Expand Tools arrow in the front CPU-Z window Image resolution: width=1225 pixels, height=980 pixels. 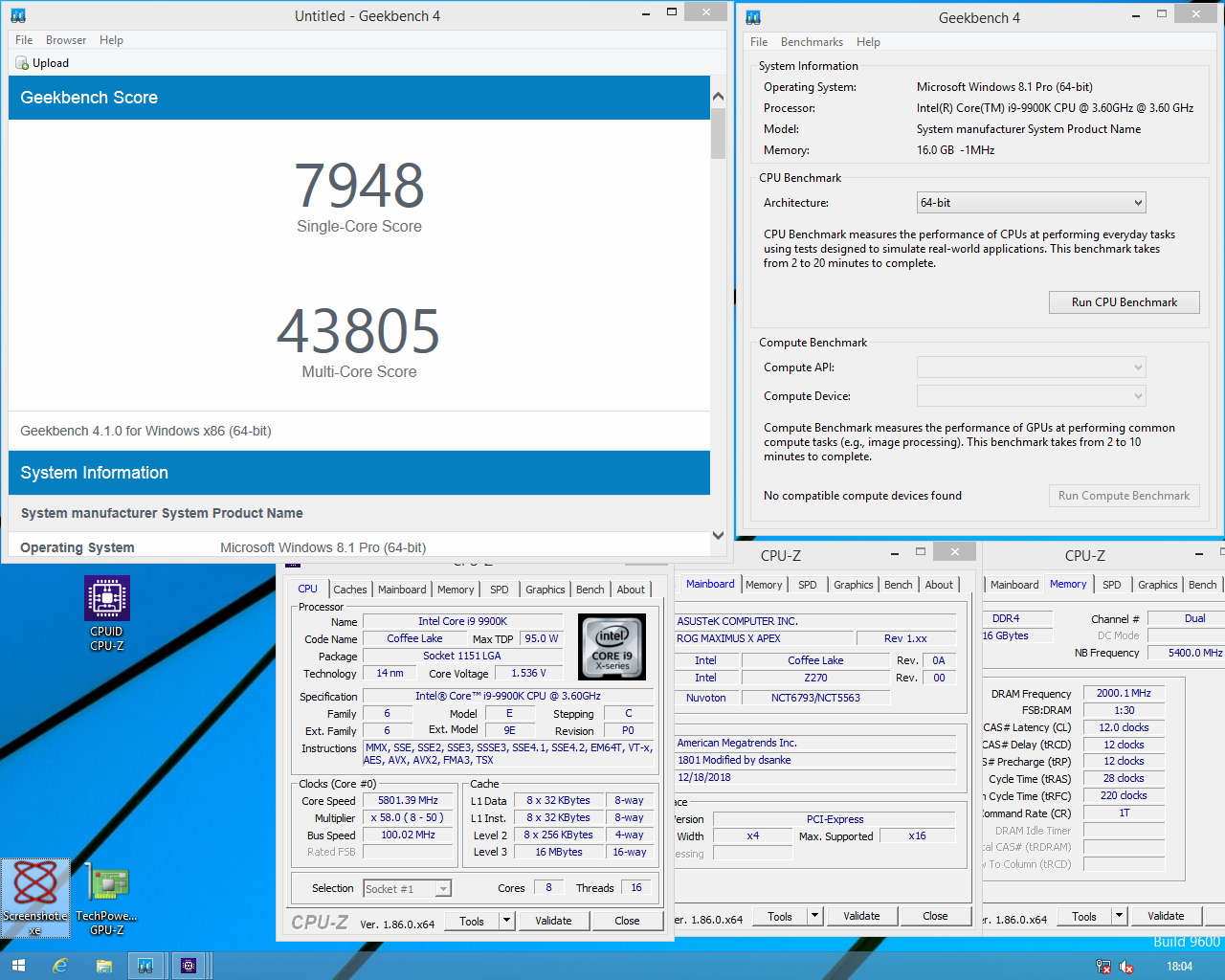click(x=507, y=921)
